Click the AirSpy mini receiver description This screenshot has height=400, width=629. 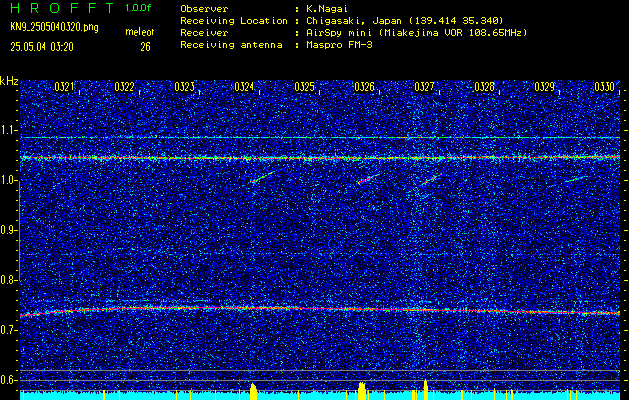point(417,33)
